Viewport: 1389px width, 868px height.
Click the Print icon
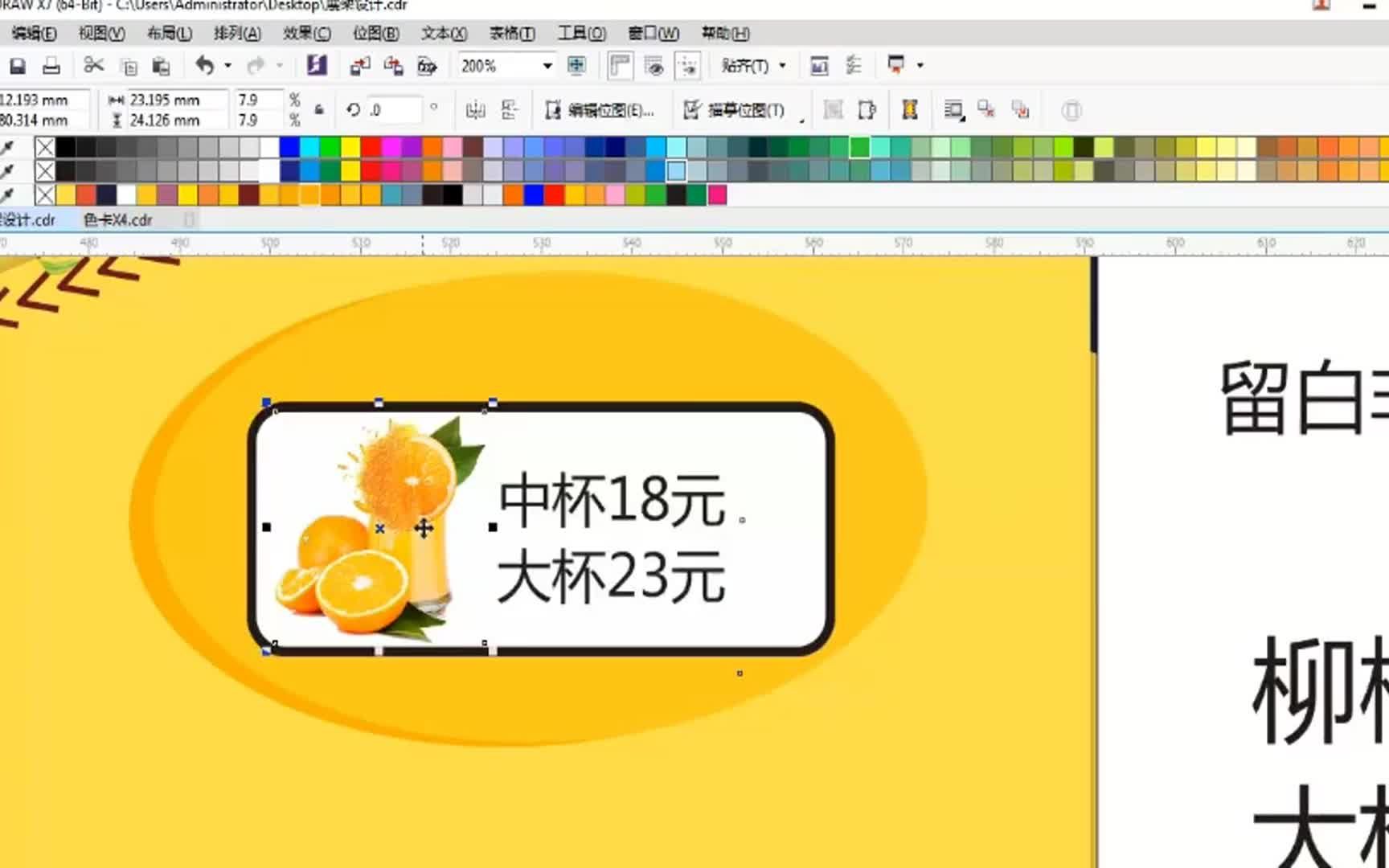(51, 66)
